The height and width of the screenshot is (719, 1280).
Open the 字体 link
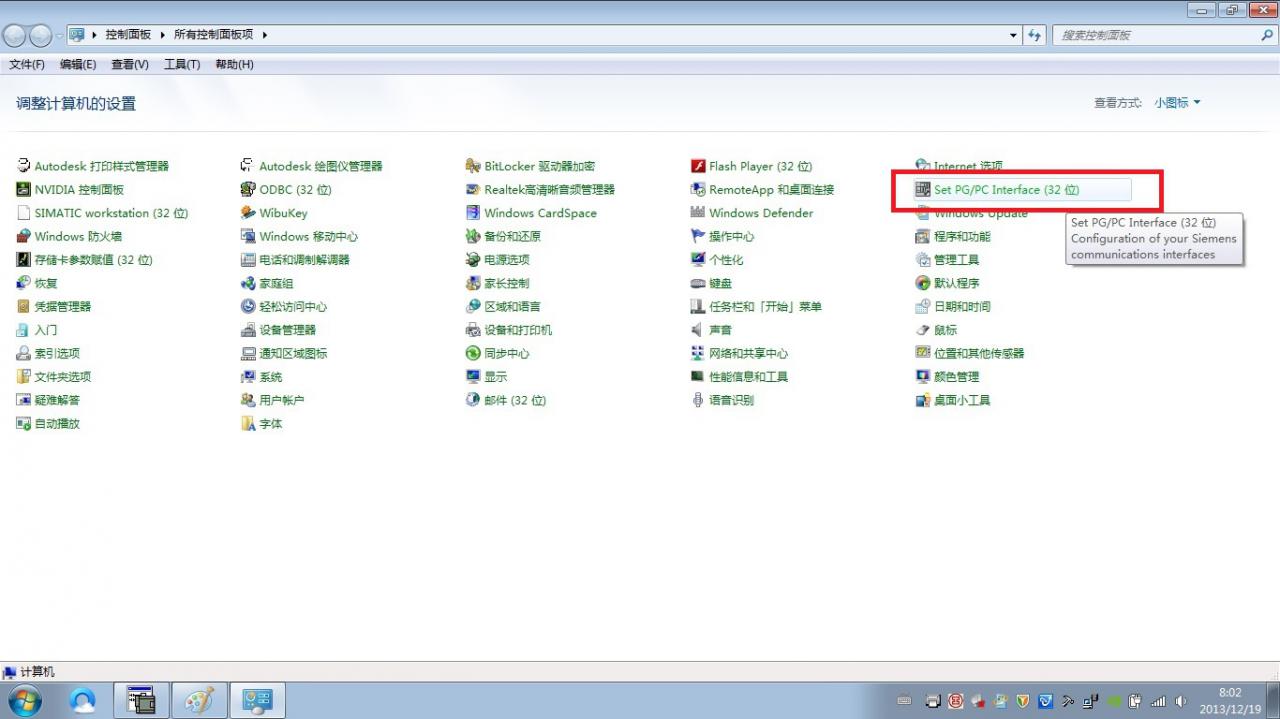coord(271,424)
